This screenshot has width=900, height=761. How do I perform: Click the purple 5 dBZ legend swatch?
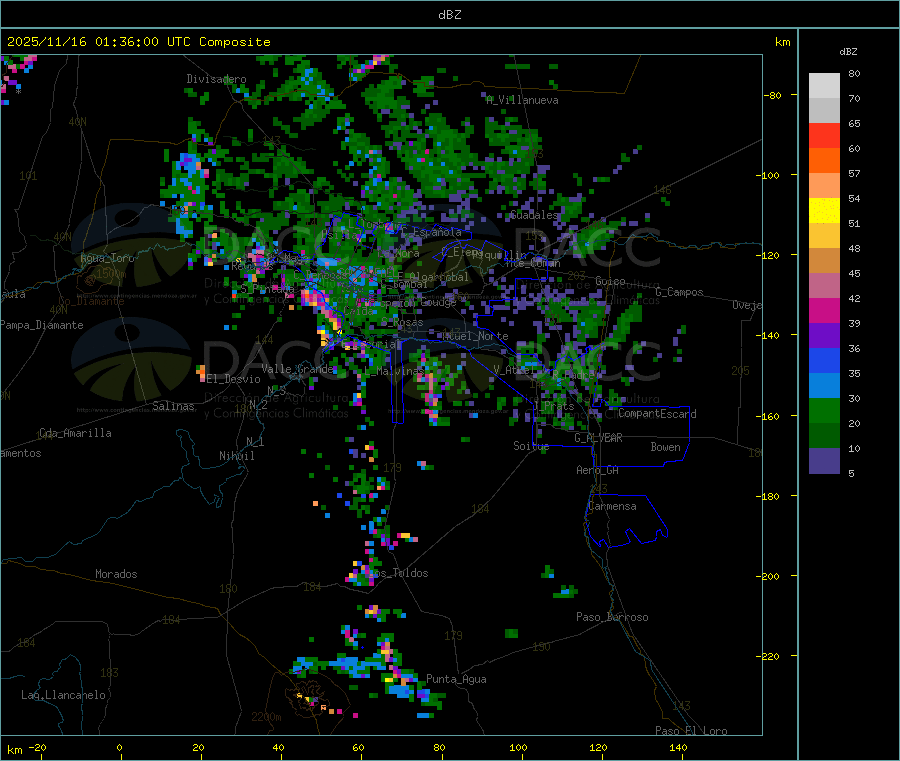tap(824, 461)
